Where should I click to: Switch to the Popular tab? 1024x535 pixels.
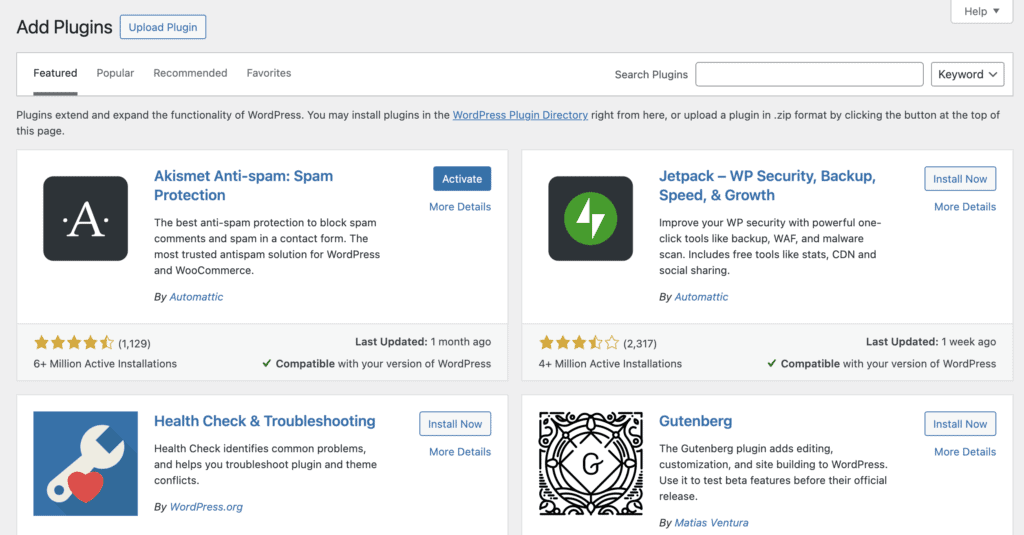[115, 73]
